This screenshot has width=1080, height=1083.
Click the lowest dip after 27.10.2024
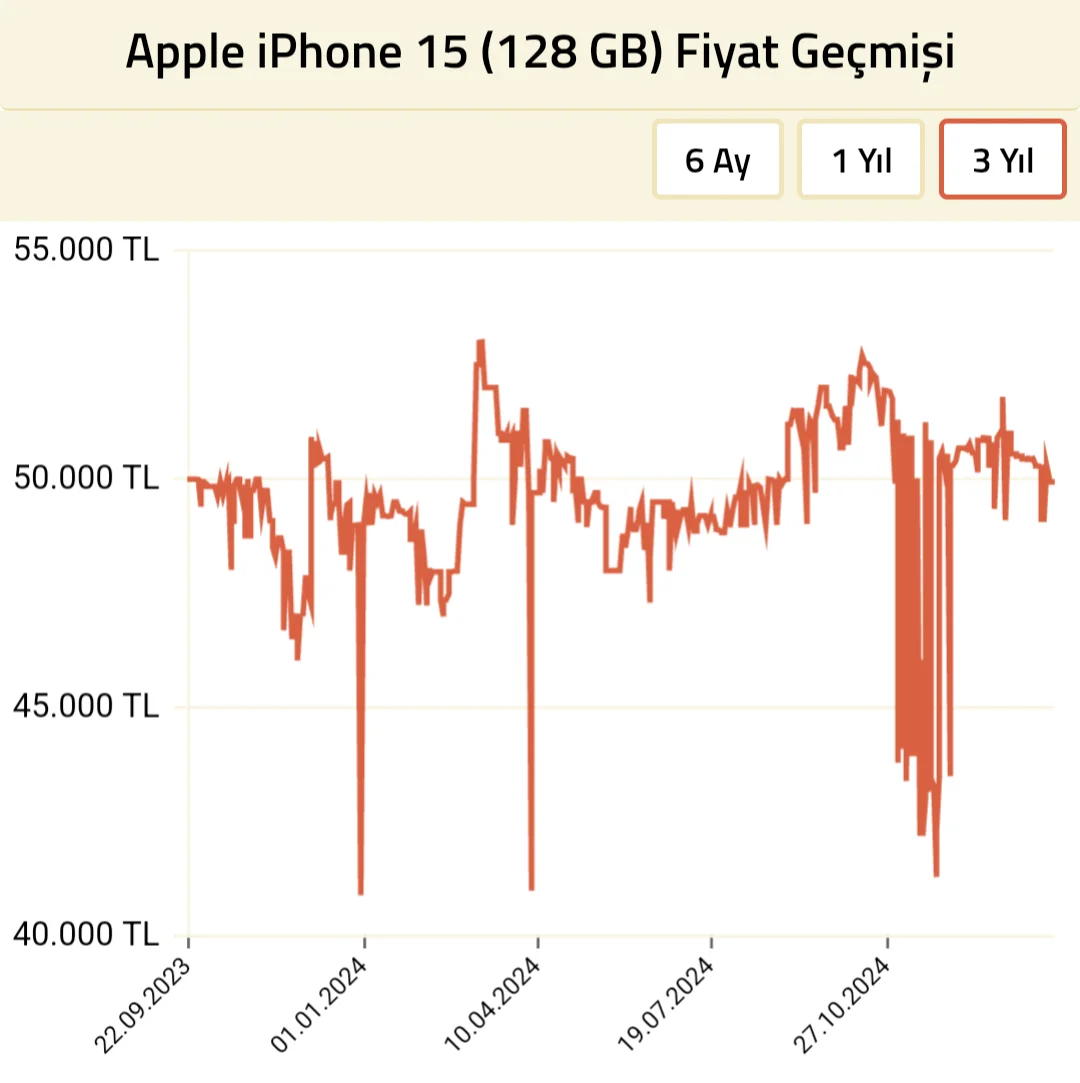[x=936, y=874]
